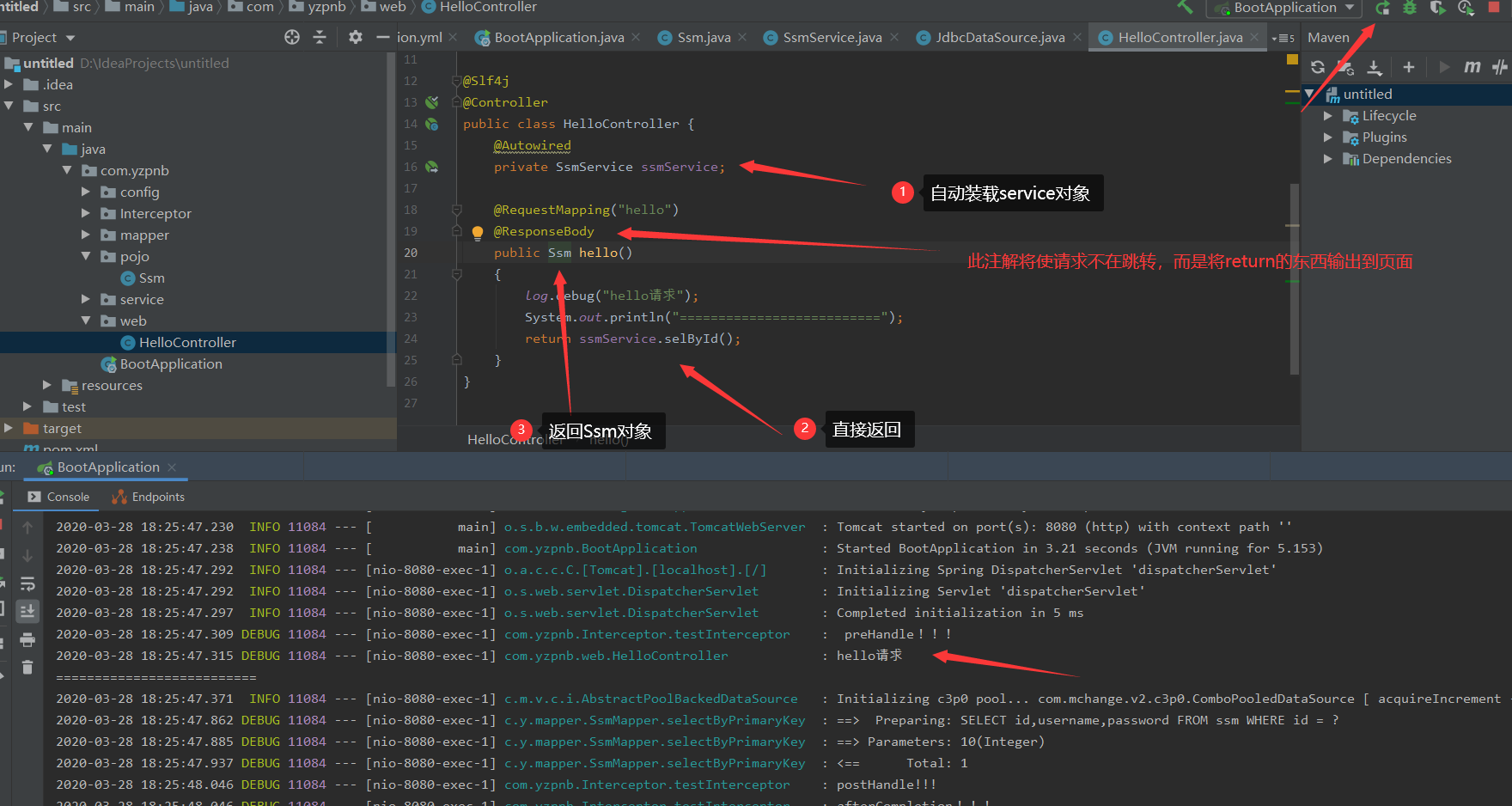Open the JdbcDataSource.java tab

click(1000, 37)
